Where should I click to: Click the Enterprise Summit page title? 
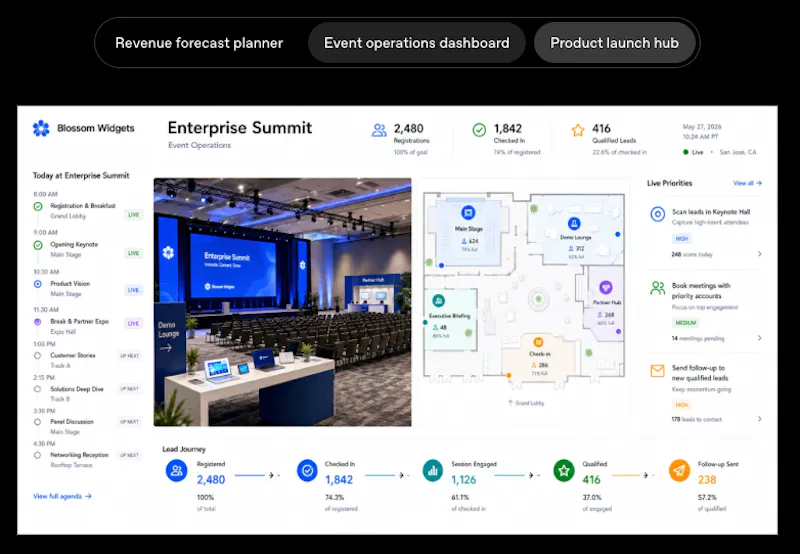point(240,128)
